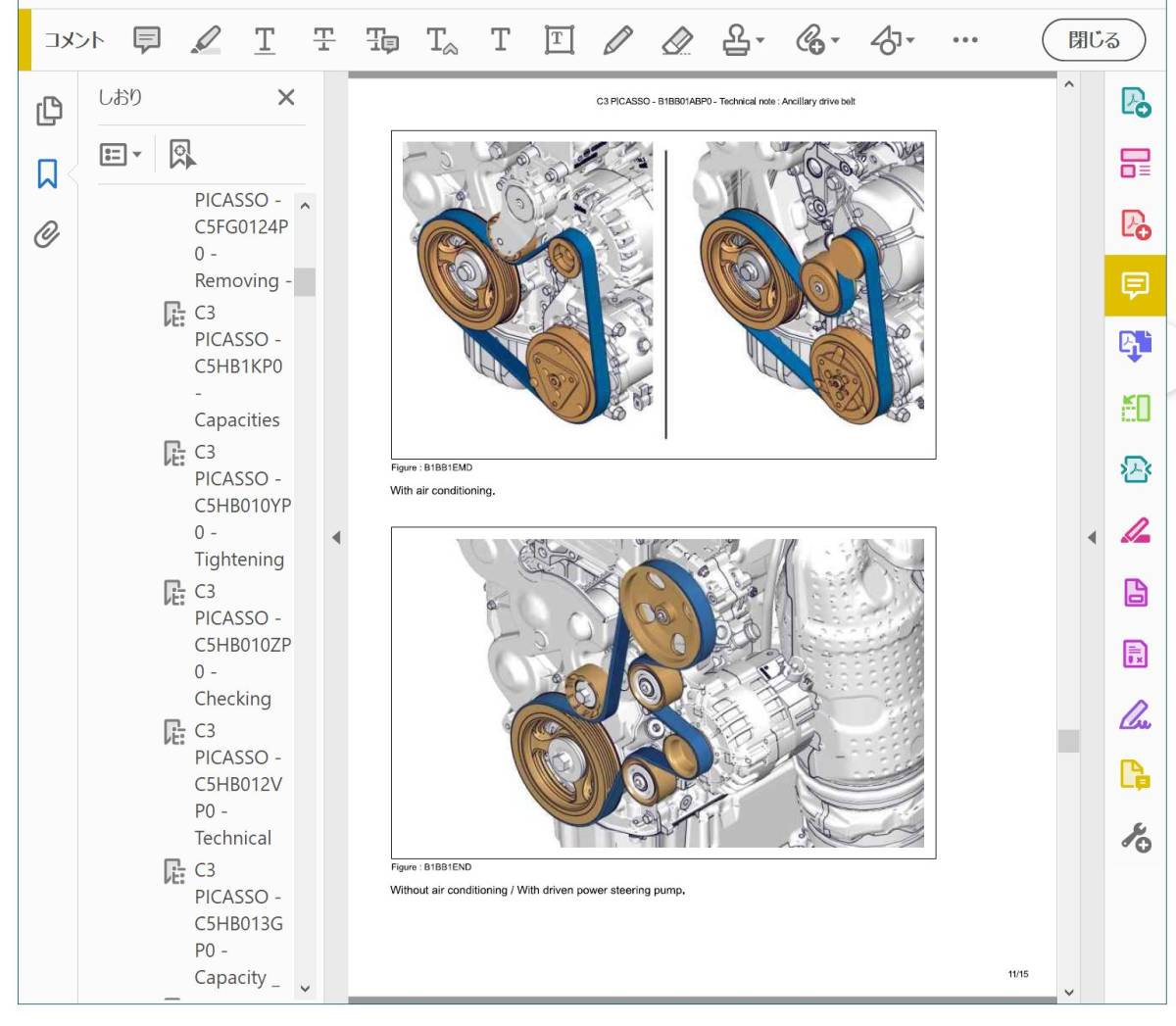1176x1026 pixels.
Task: Select the sticky note comment tool
Action: [x=147, y=40]
